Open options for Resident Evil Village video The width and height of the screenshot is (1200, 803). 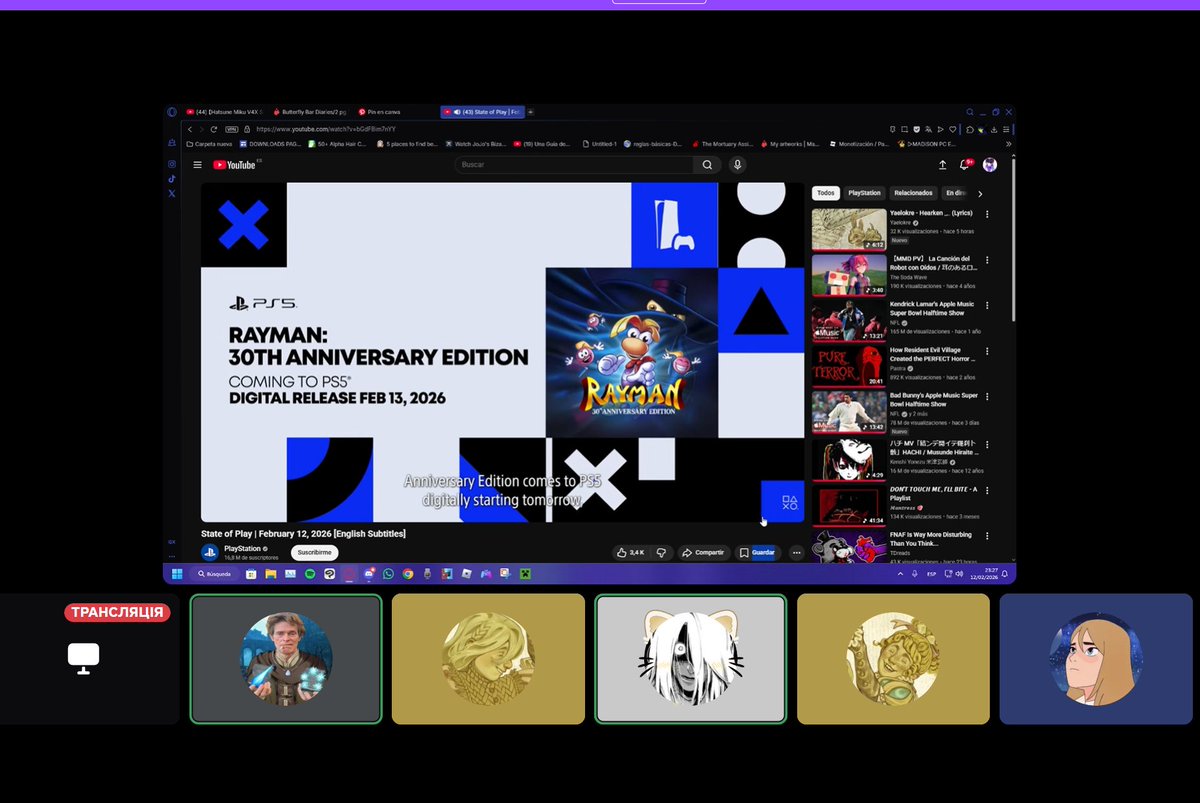pos(987,351)
